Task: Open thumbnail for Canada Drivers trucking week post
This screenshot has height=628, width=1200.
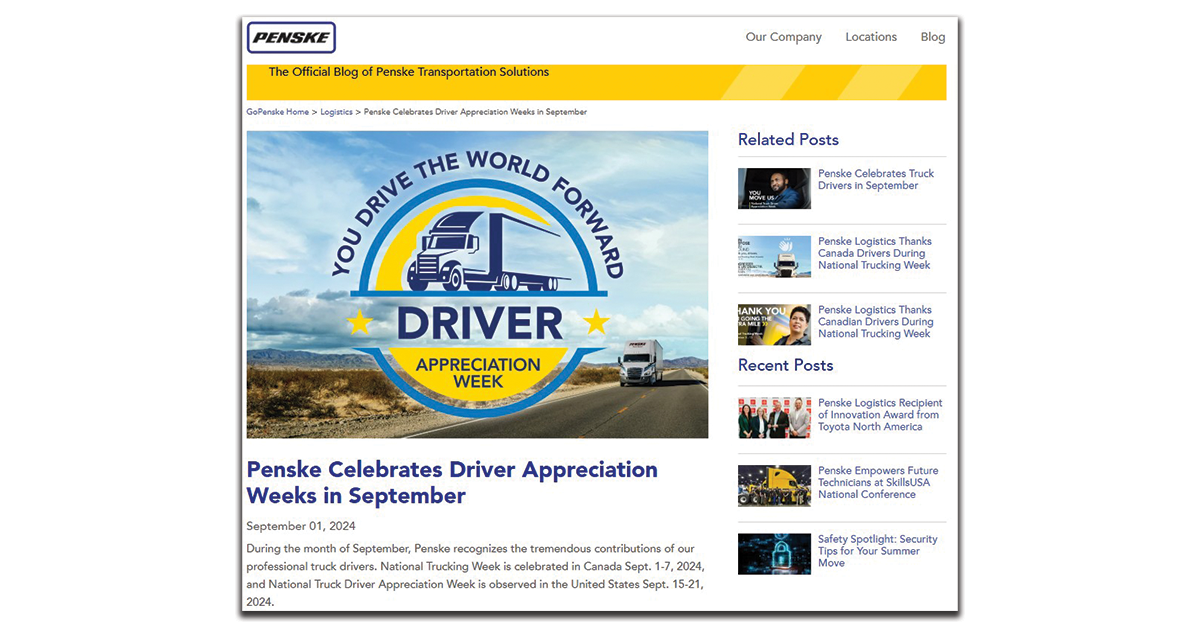Action: click(x=774, y=256)
